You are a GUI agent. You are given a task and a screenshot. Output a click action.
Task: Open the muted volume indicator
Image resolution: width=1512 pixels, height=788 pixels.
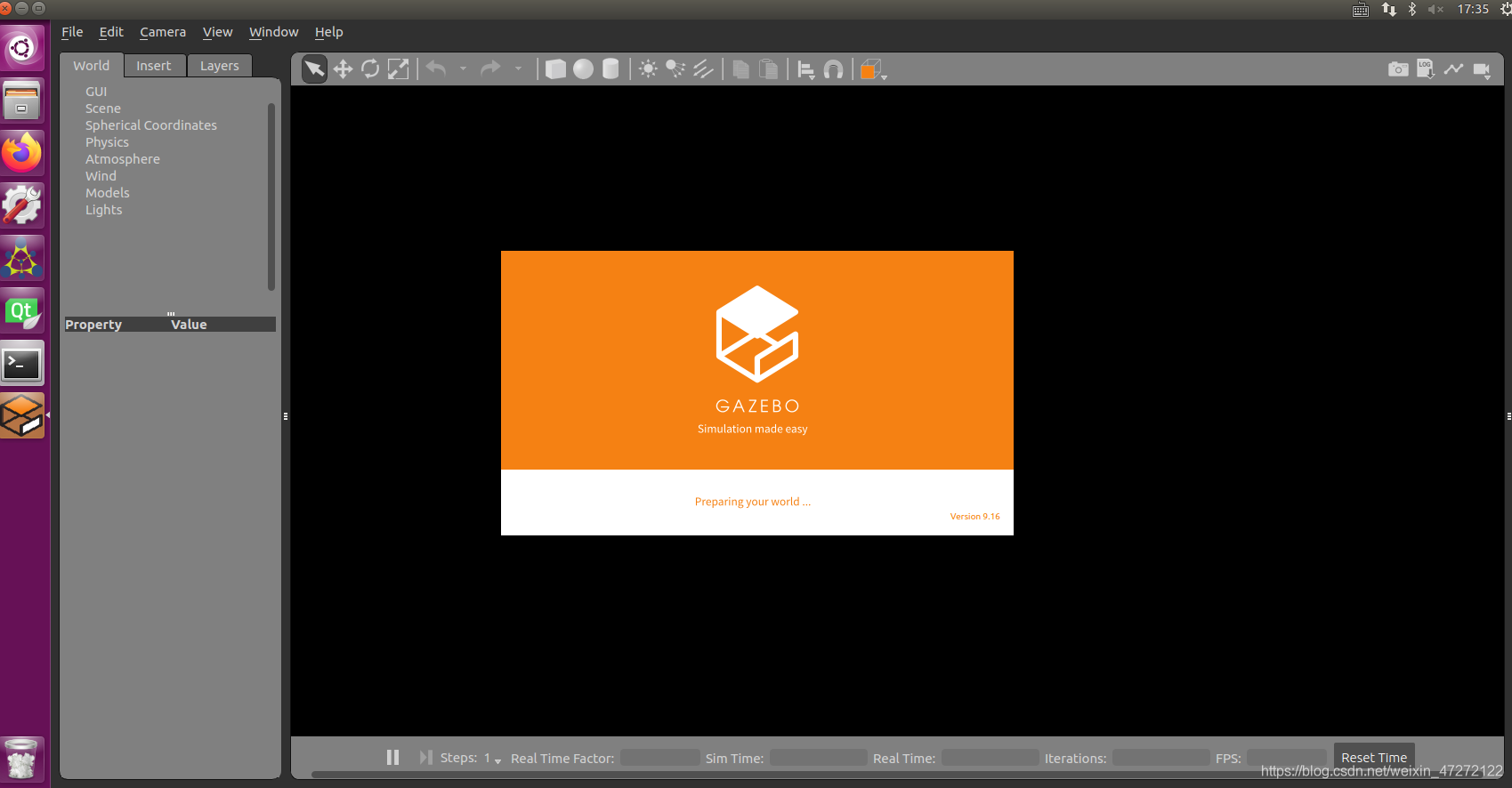[1435, 9]
